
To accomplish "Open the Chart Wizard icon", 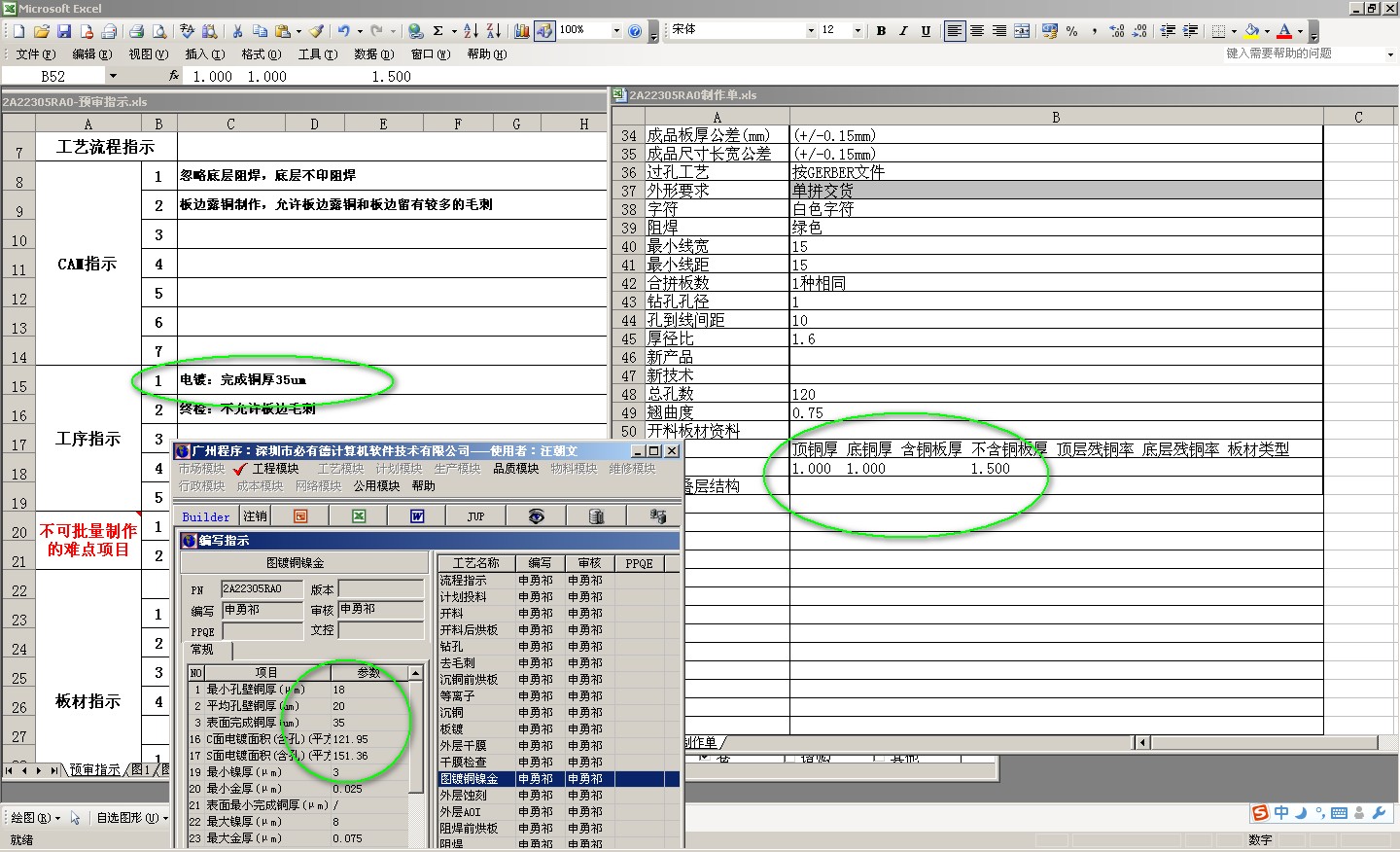I will click(x=522, y=31).
